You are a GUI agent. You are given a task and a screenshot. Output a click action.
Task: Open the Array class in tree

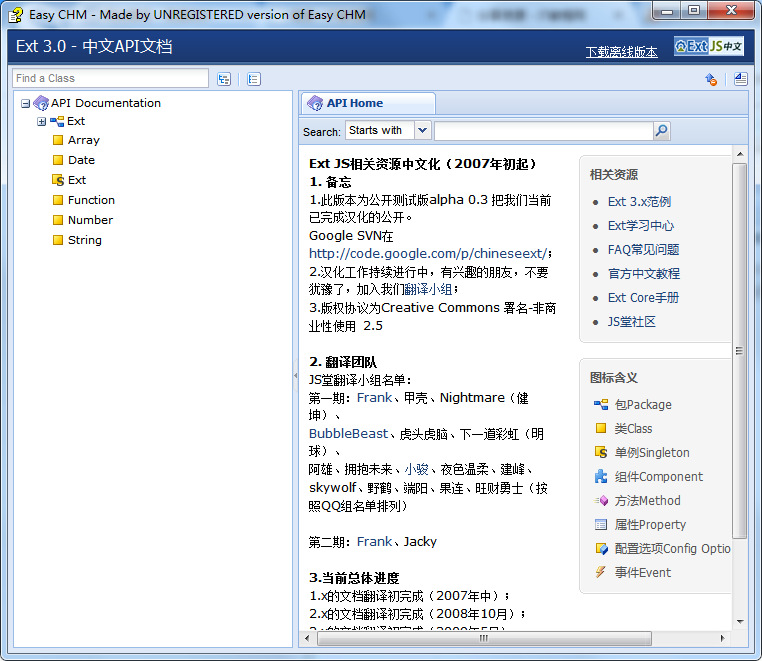pyautogui.click(x=83, y=140)
